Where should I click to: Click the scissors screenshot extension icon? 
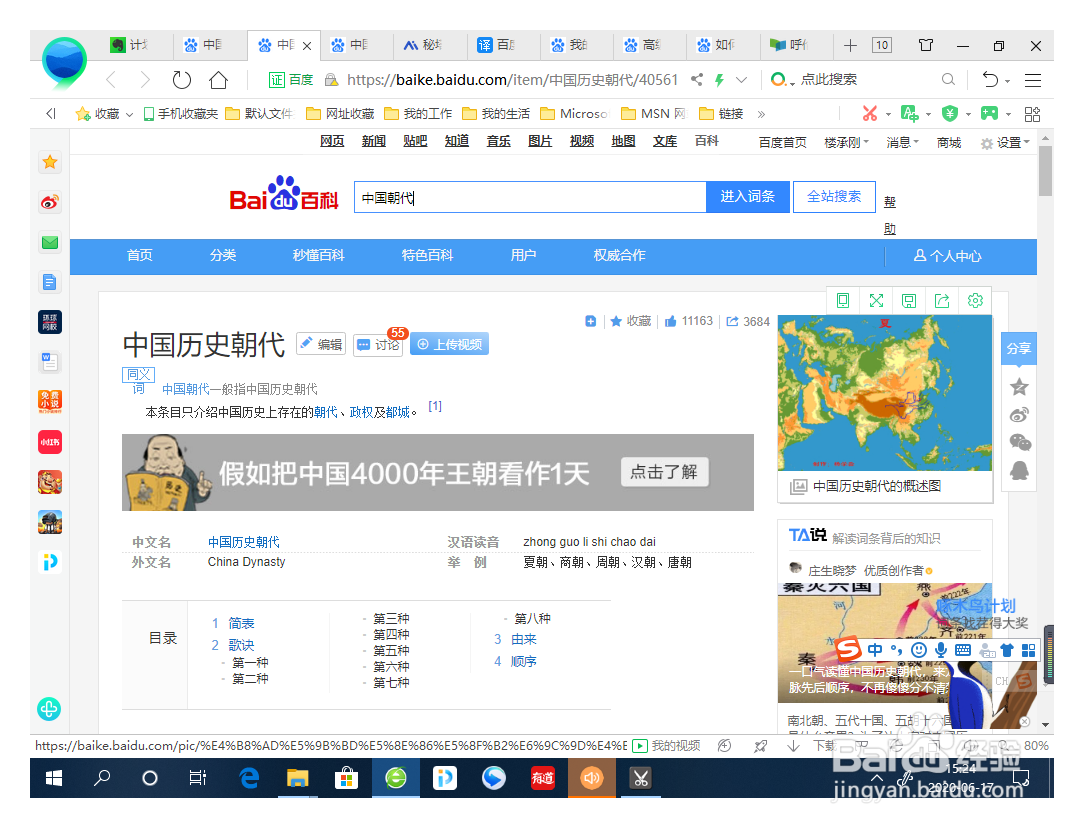pyautogui.click(x=870, y=113)
